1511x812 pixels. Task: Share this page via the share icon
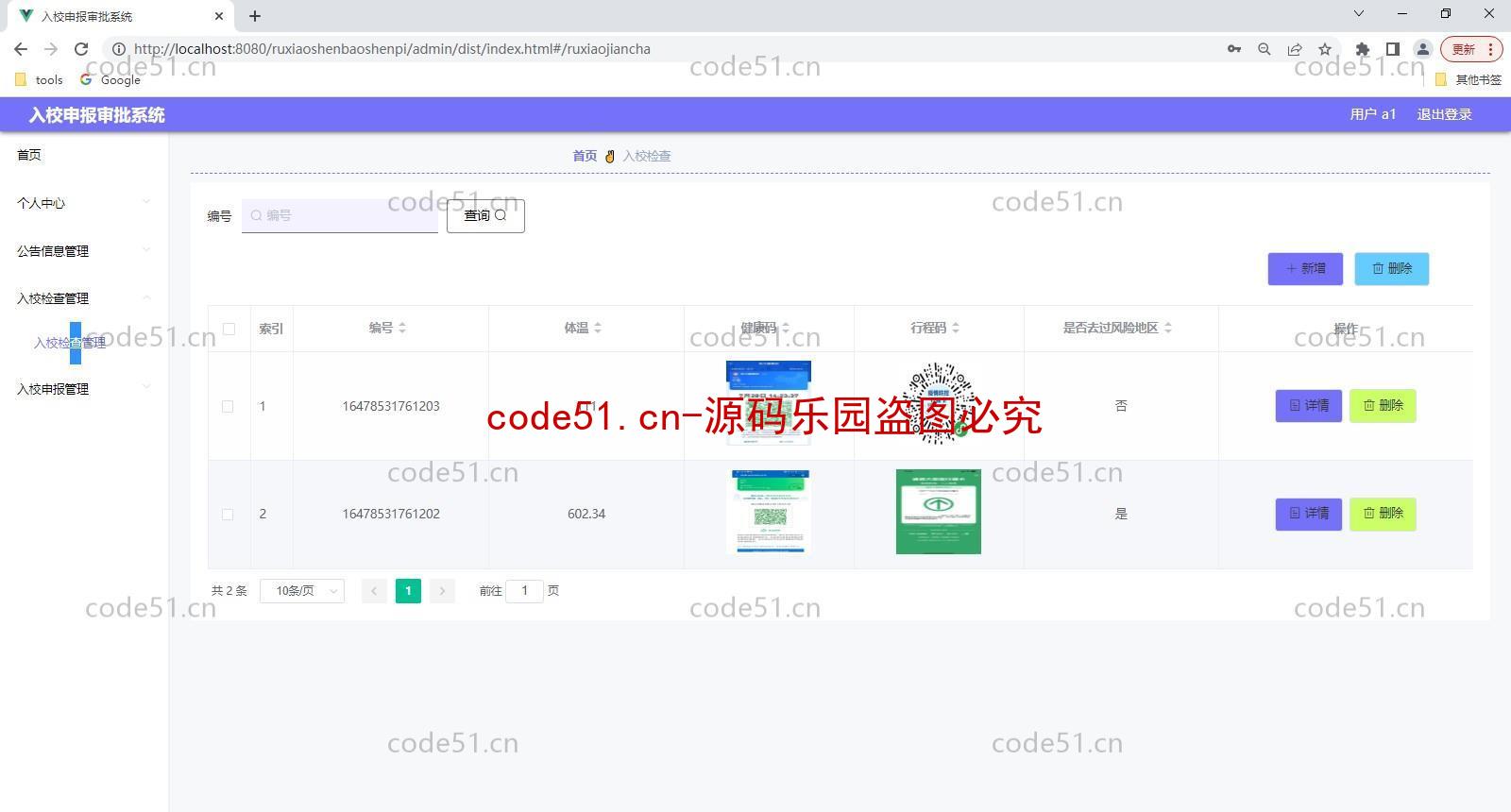1295,49
